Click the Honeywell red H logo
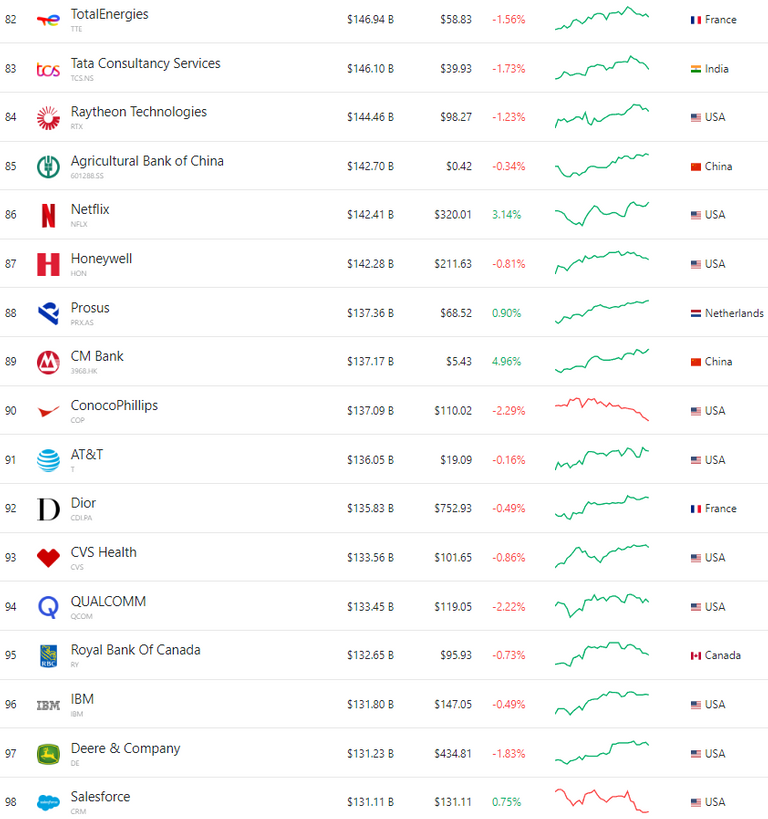 pyautogui.click(x=48, y=264)
